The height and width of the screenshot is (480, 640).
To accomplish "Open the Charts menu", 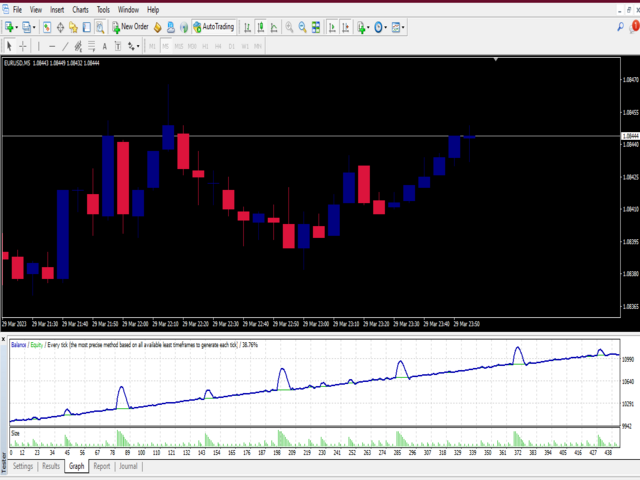I will pos(80,9).
